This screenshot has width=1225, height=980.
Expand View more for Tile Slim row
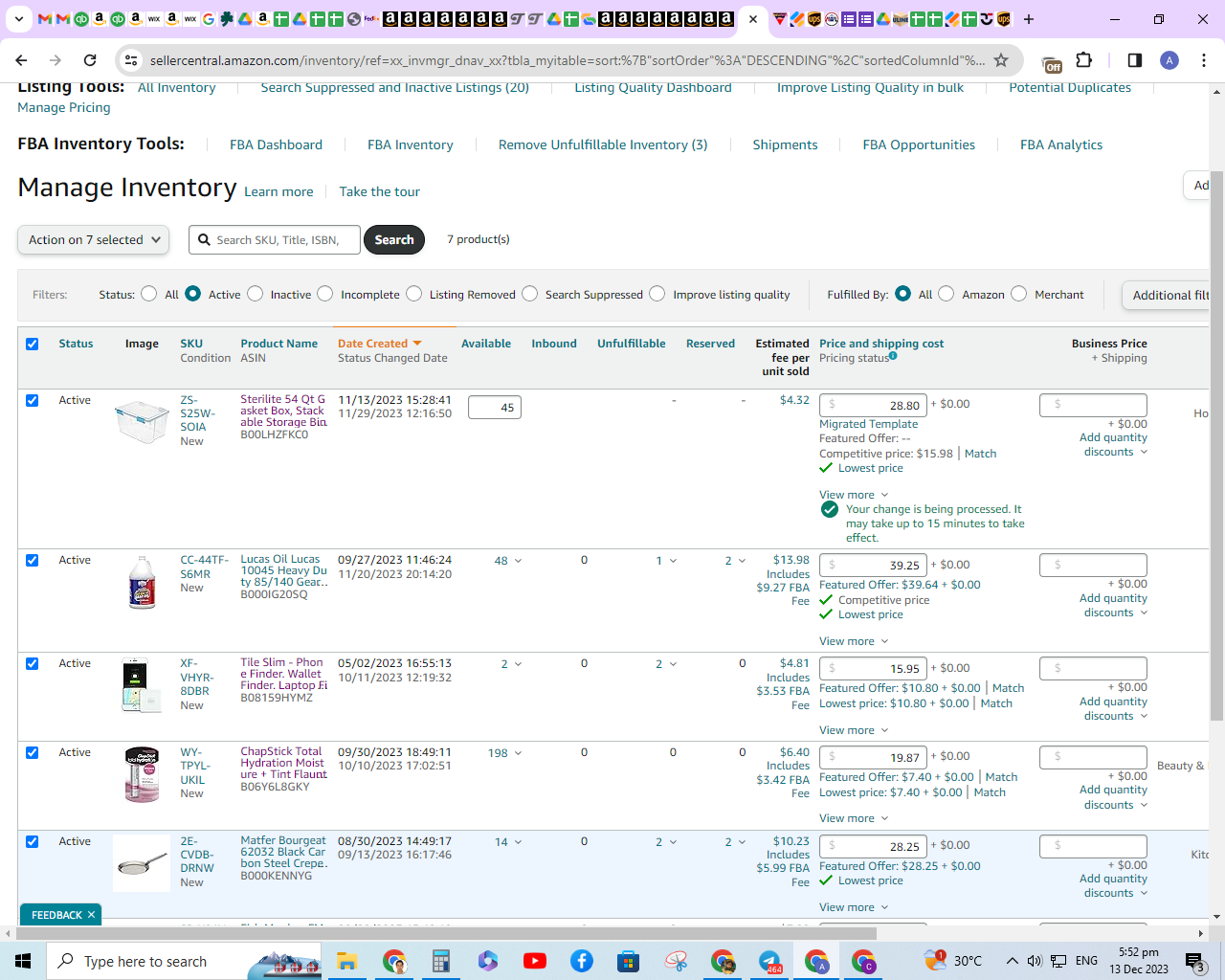pyautogui.click(x=854, y=730)
